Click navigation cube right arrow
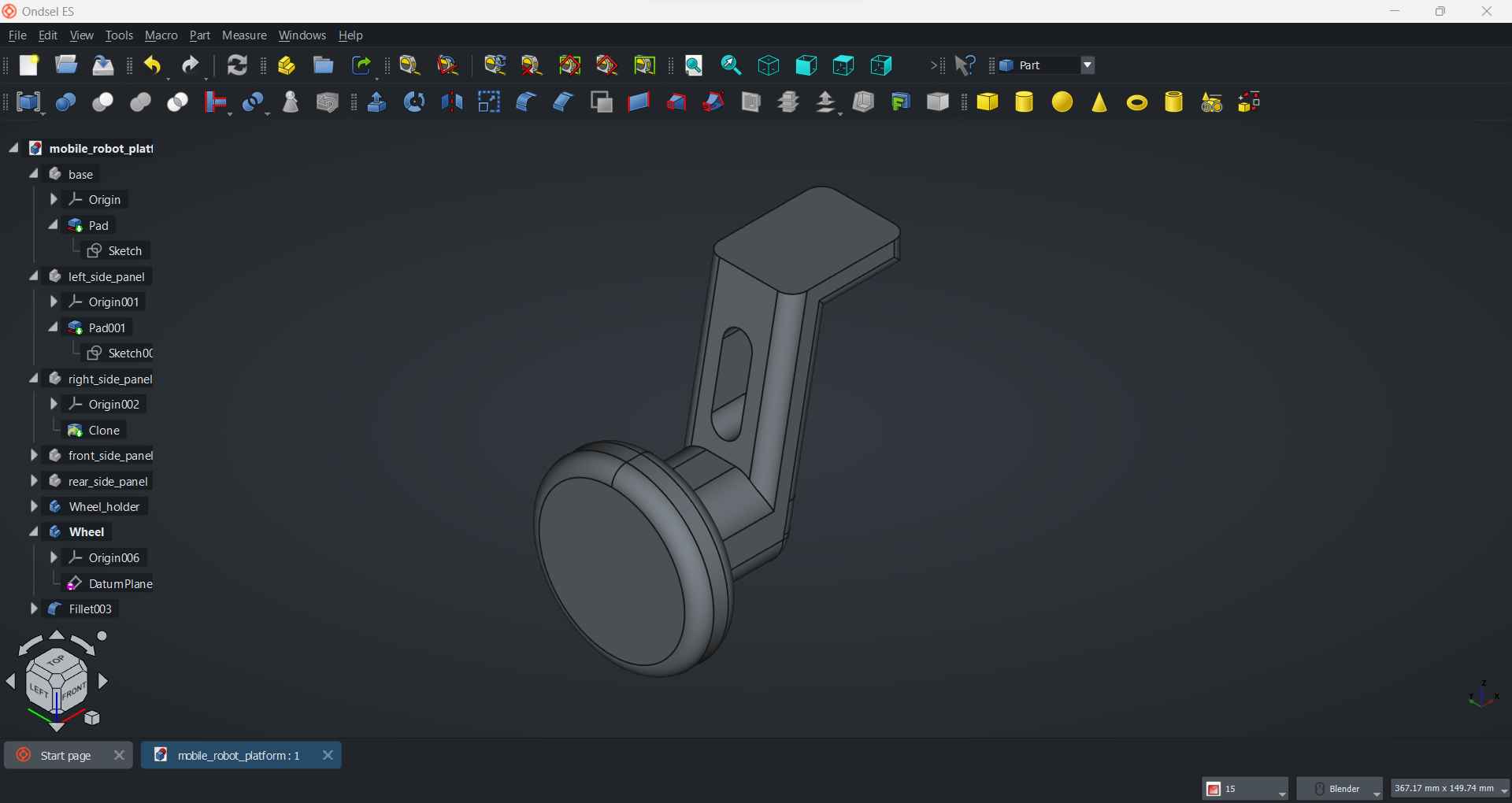1512x803 pixels. point(103,682)
